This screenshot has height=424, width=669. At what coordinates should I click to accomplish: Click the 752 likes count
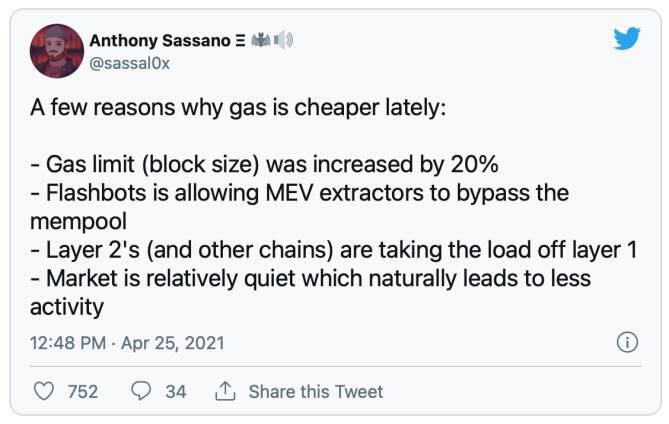(x=82, y=391)
